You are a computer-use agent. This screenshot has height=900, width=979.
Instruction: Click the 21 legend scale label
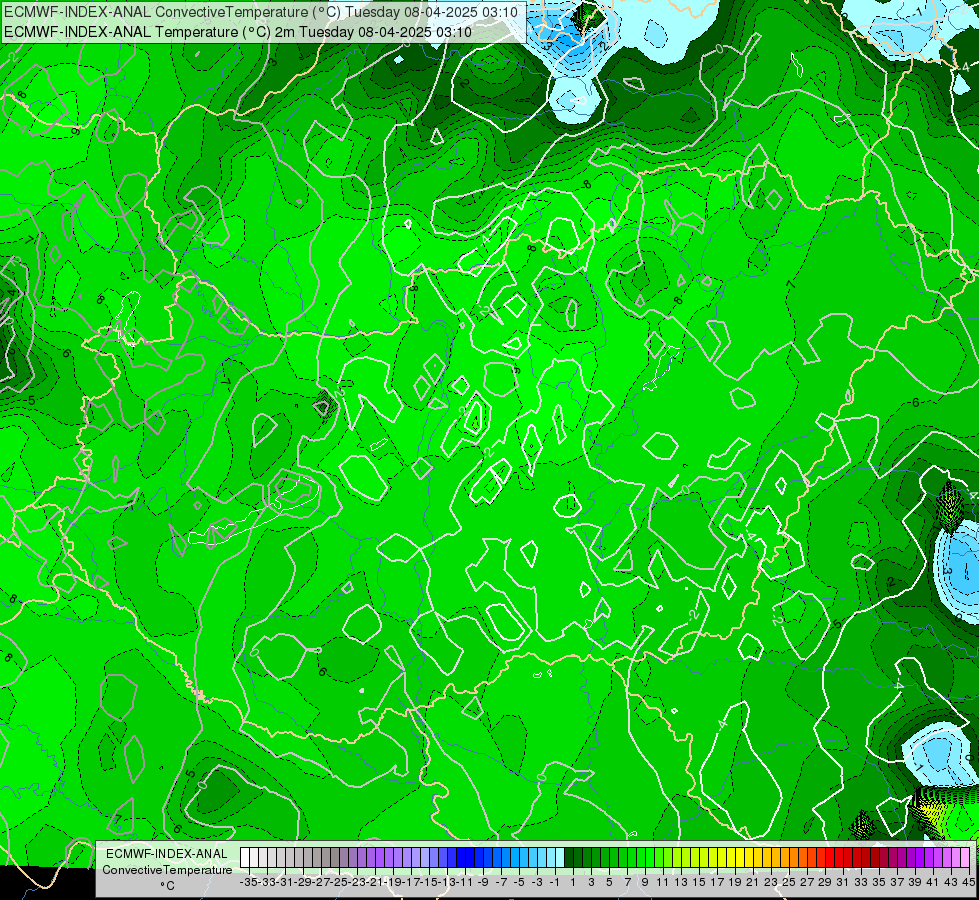(752, 882)
